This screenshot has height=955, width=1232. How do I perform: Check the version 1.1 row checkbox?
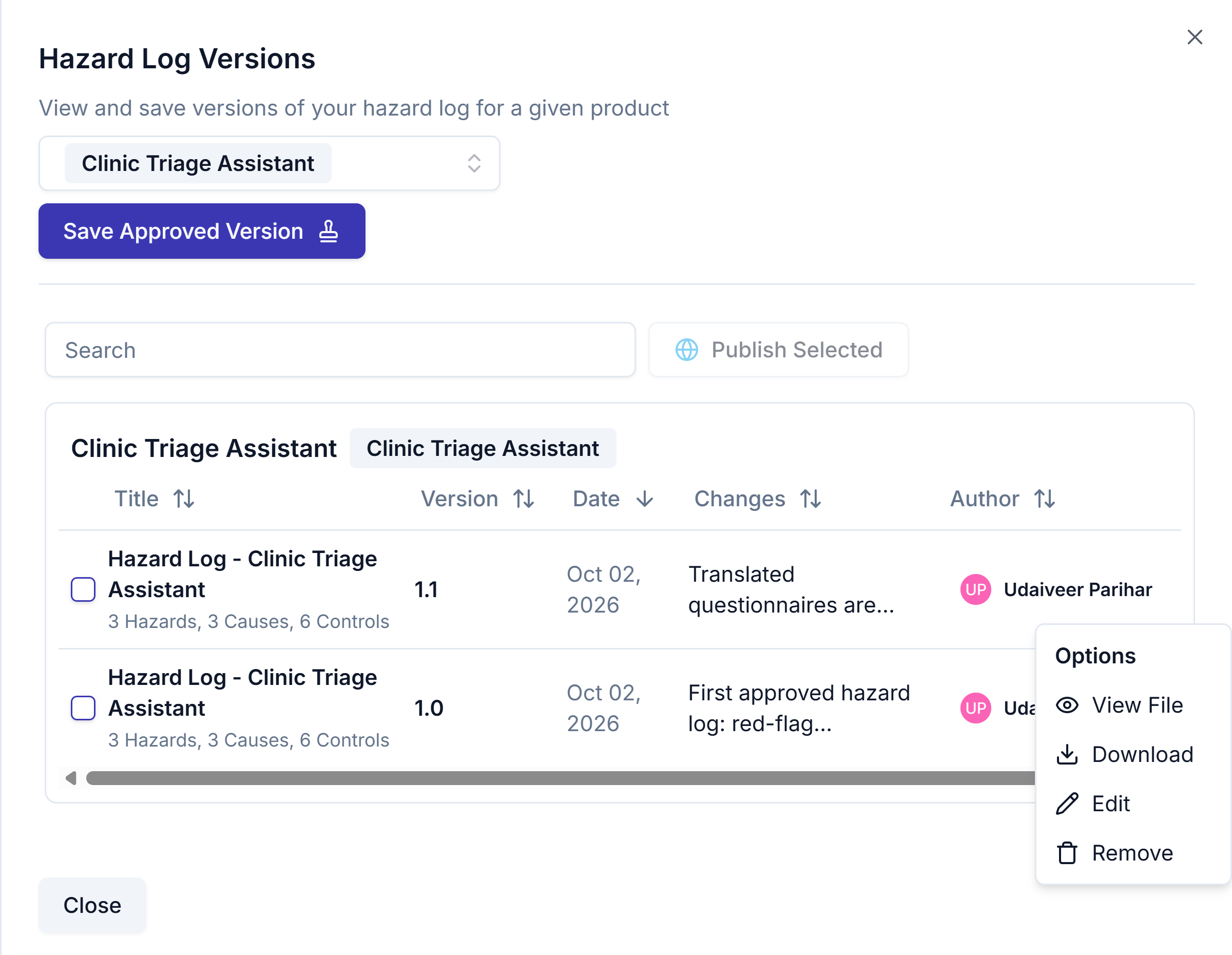83,589
